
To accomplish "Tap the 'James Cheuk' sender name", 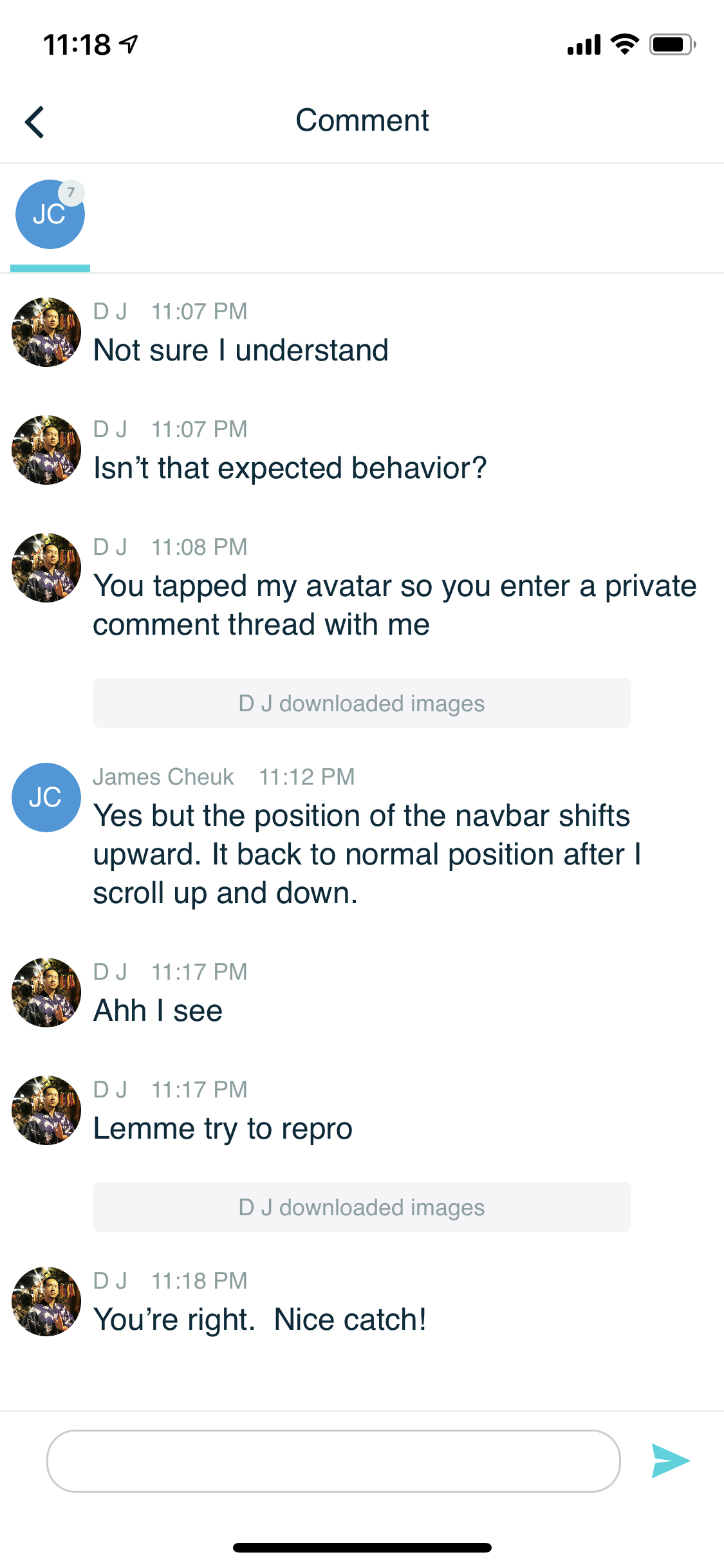I will (x=163, y=777).
